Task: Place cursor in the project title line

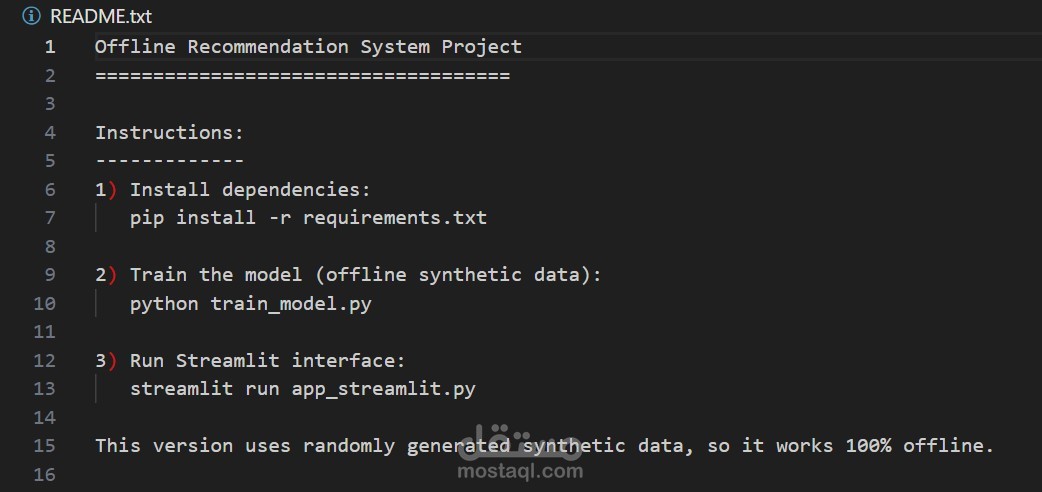Action: (x=308, y=47)
